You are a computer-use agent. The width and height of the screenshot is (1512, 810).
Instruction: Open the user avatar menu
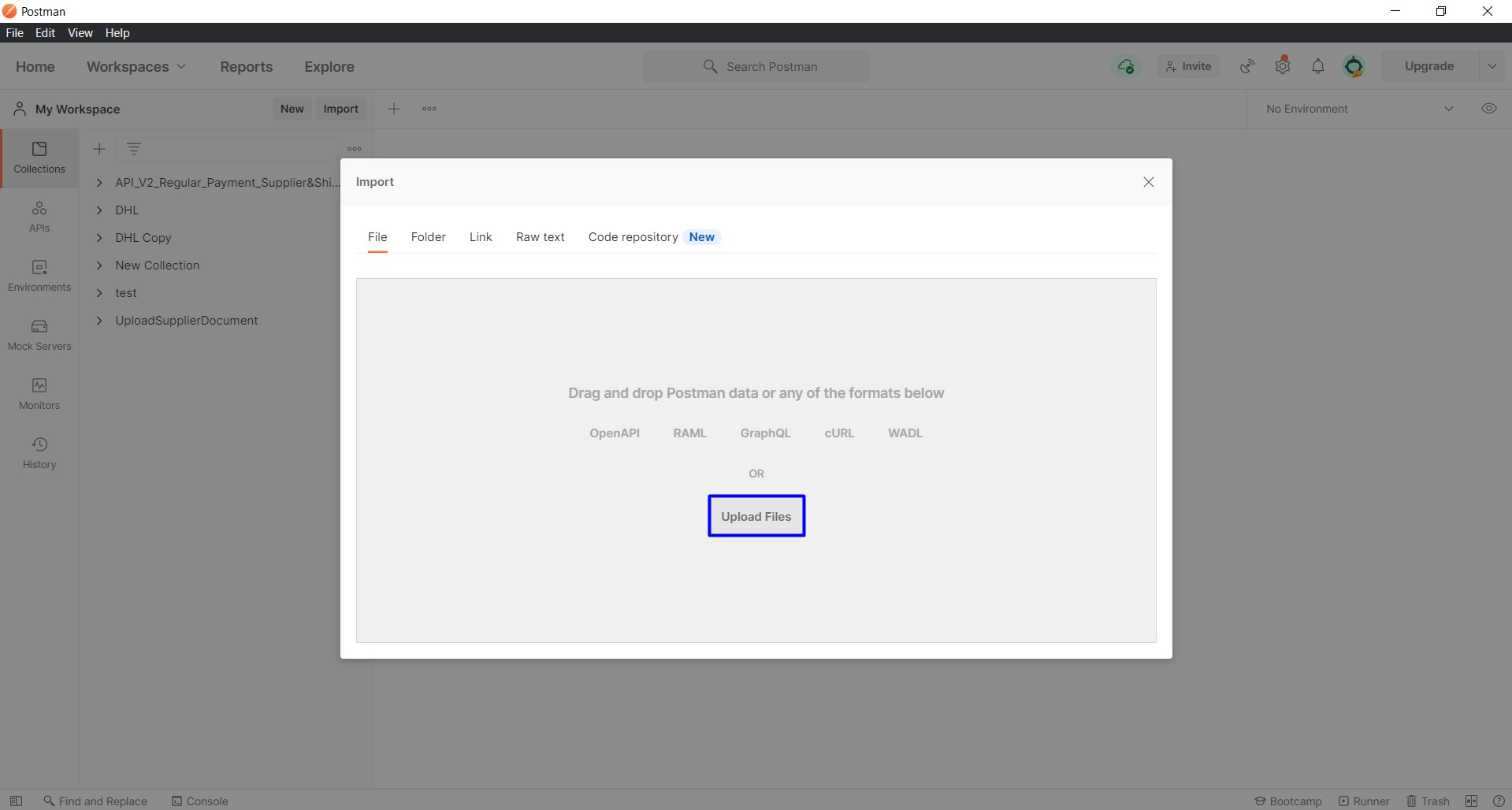[x=1354, y=66]
